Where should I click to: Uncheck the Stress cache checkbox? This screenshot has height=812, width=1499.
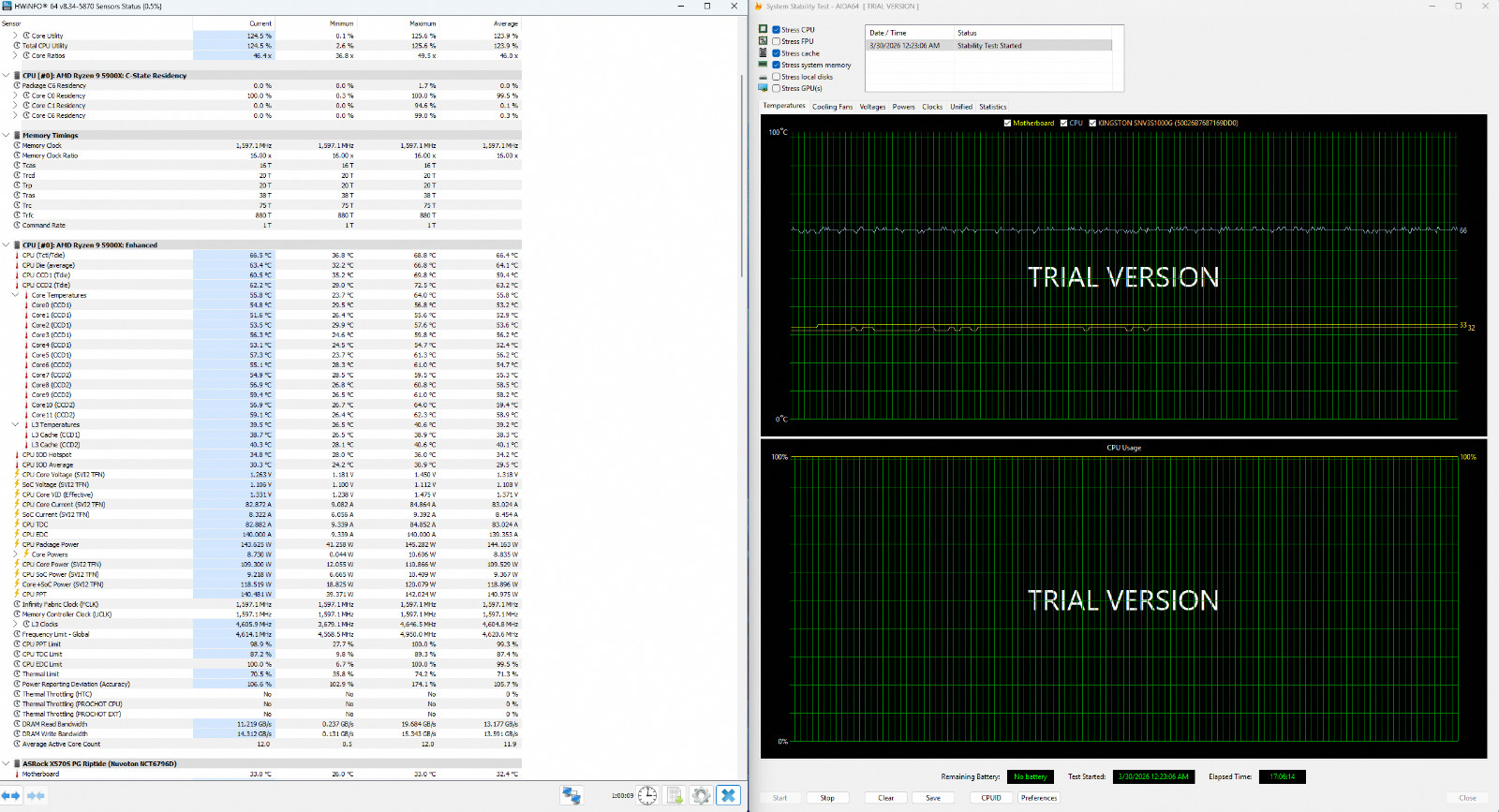click(x=776, y=52)
